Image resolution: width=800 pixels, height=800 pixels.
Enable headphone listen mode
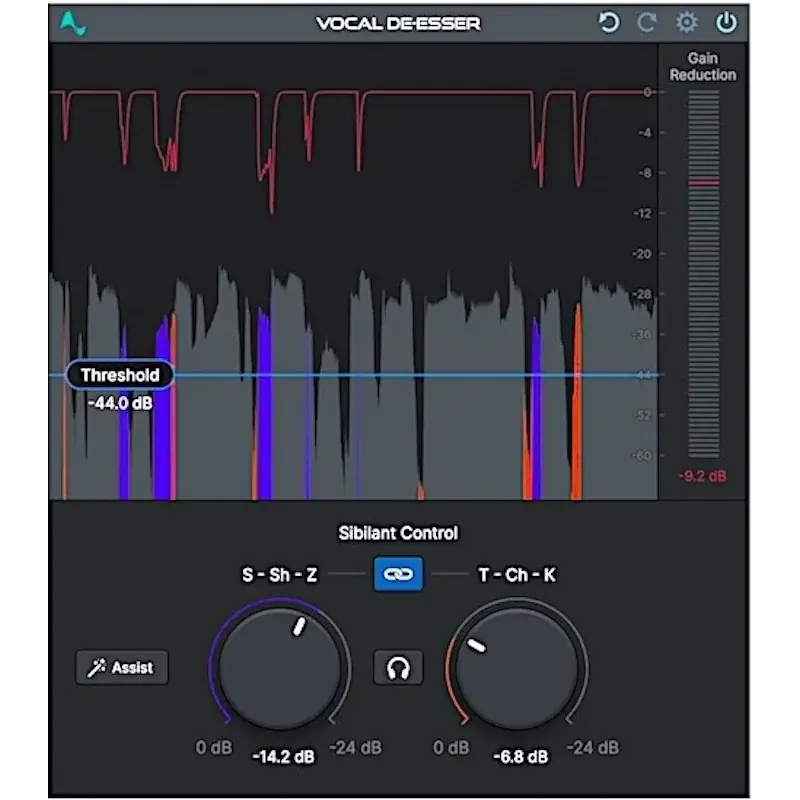coord(398,667)
